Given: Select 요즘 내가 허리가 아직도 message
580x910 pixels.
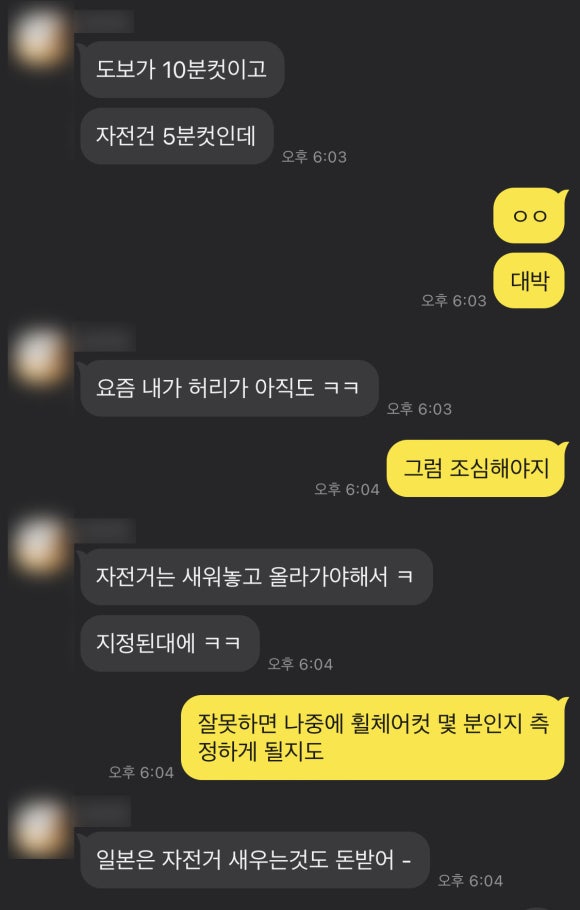Looking at the screenshot, I should (229, 388).
